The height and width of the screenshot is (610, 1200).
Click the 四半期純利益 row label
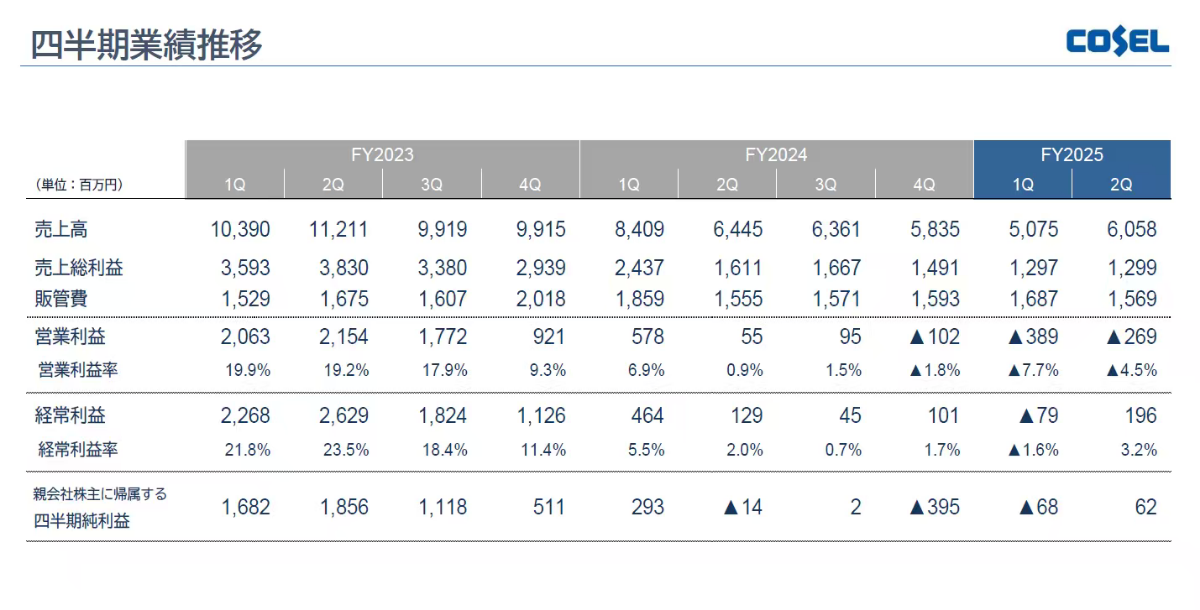pyautogui.click(x=81, y=520)
